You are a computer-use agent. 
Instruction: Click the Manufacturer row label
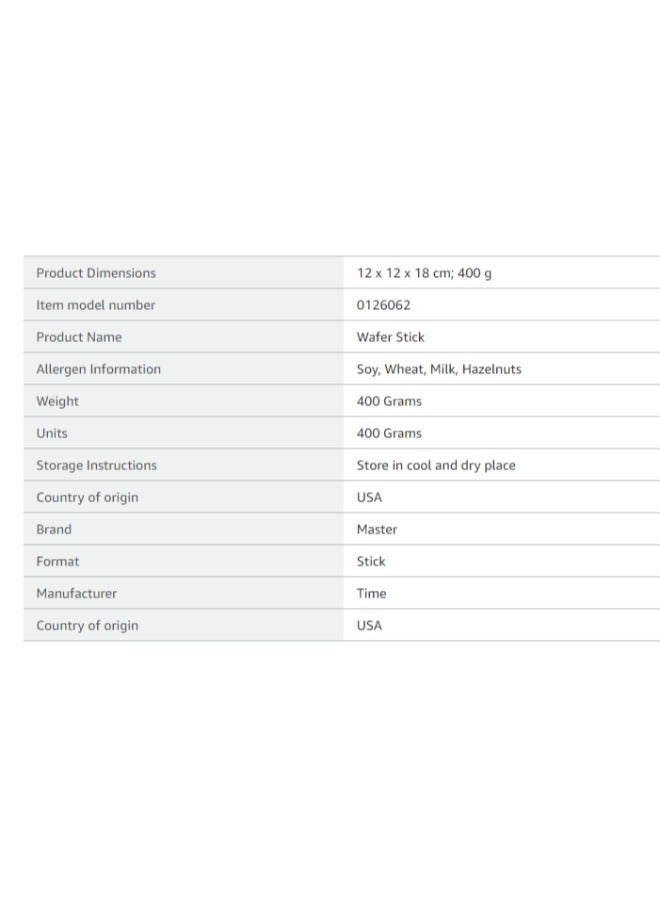76,593
